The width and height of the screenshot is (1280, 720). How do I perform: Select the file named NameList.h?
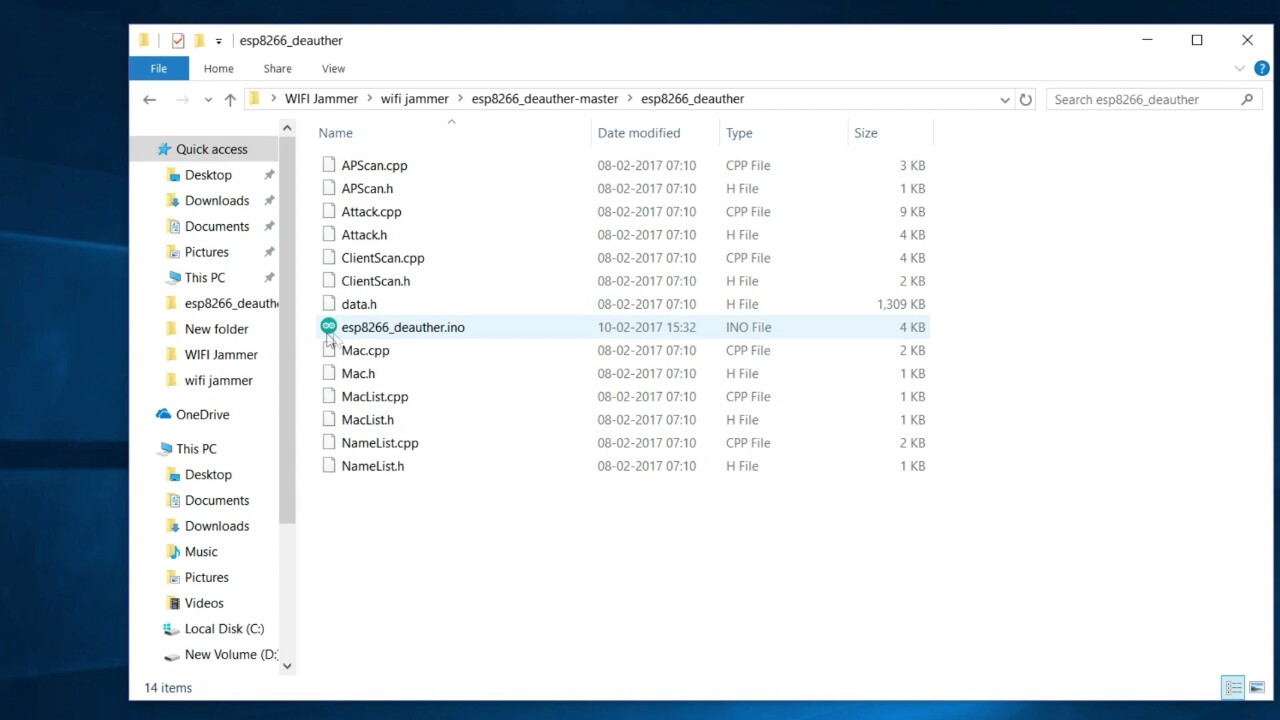click(x=372, y=466)
